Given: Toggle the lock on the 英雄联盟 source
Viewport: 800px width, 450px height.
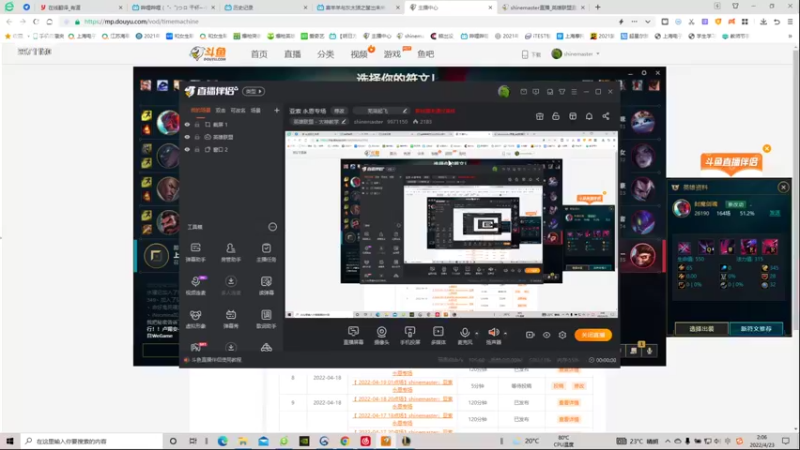Looking at the screenshot, I should coord(197,137).
